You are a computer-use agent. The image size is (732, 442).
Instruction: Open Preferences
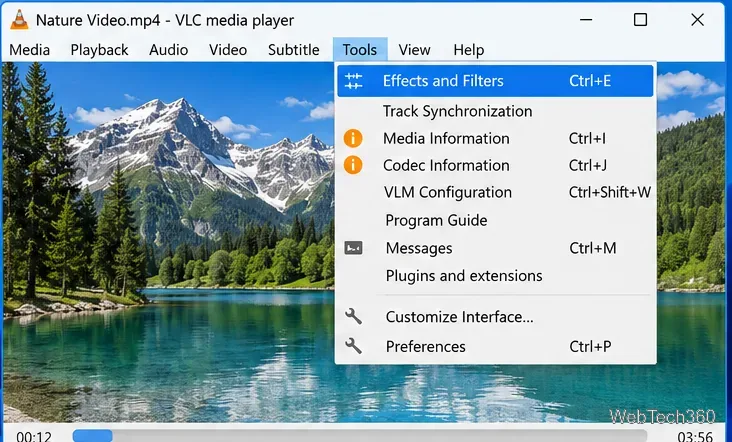[x=495, y=346]
